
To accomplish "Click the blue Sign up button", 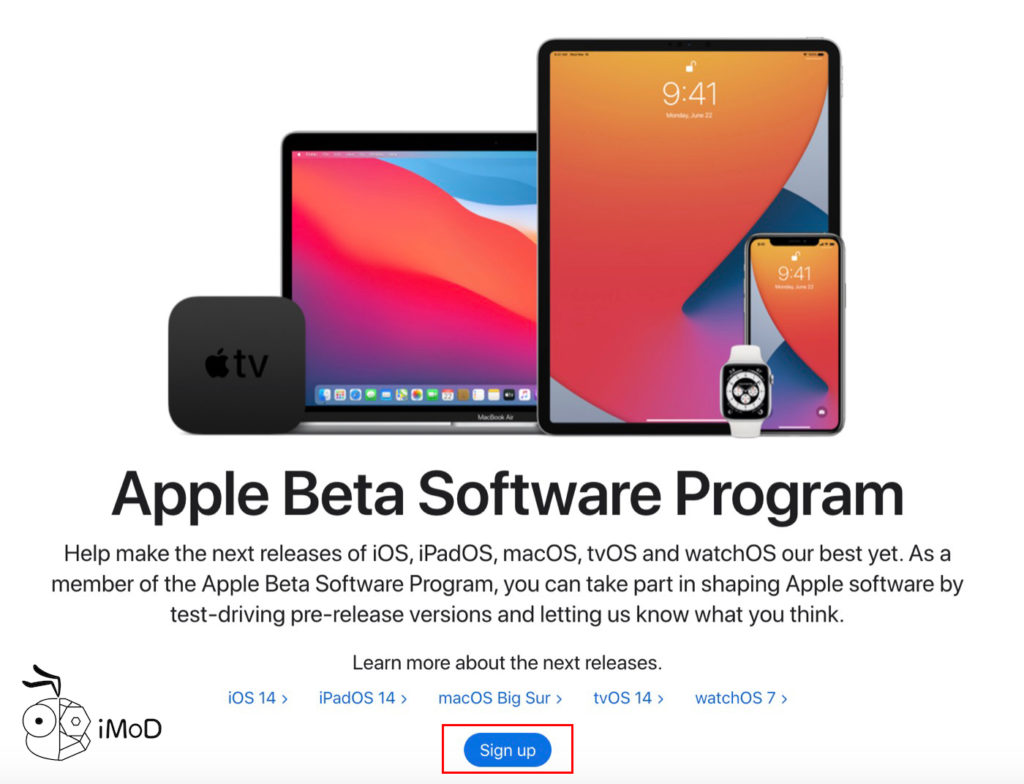I will [x=507, y=750].
